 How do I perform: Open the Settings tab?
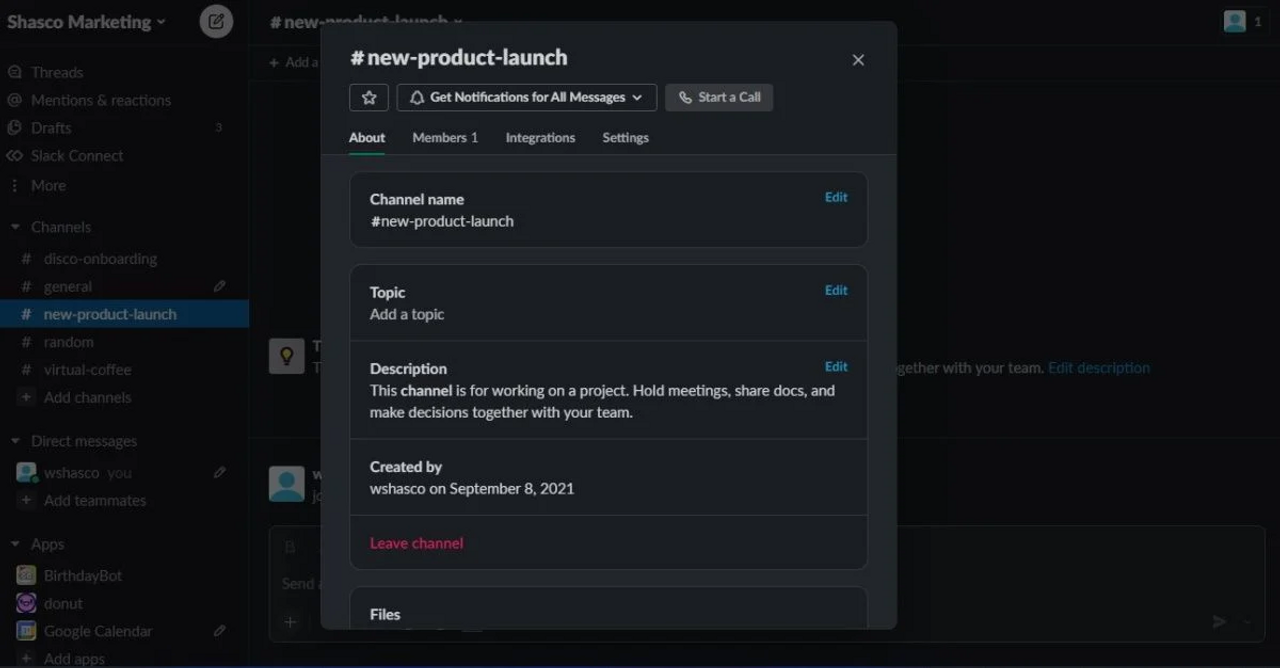[625, 138]
